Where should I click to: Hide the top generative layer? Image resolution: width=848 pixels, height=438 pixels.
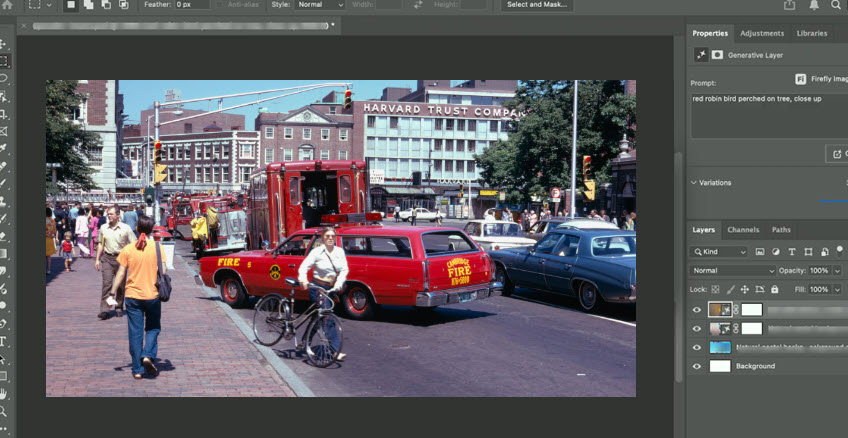pyautogui.click(x=697, y=310)
